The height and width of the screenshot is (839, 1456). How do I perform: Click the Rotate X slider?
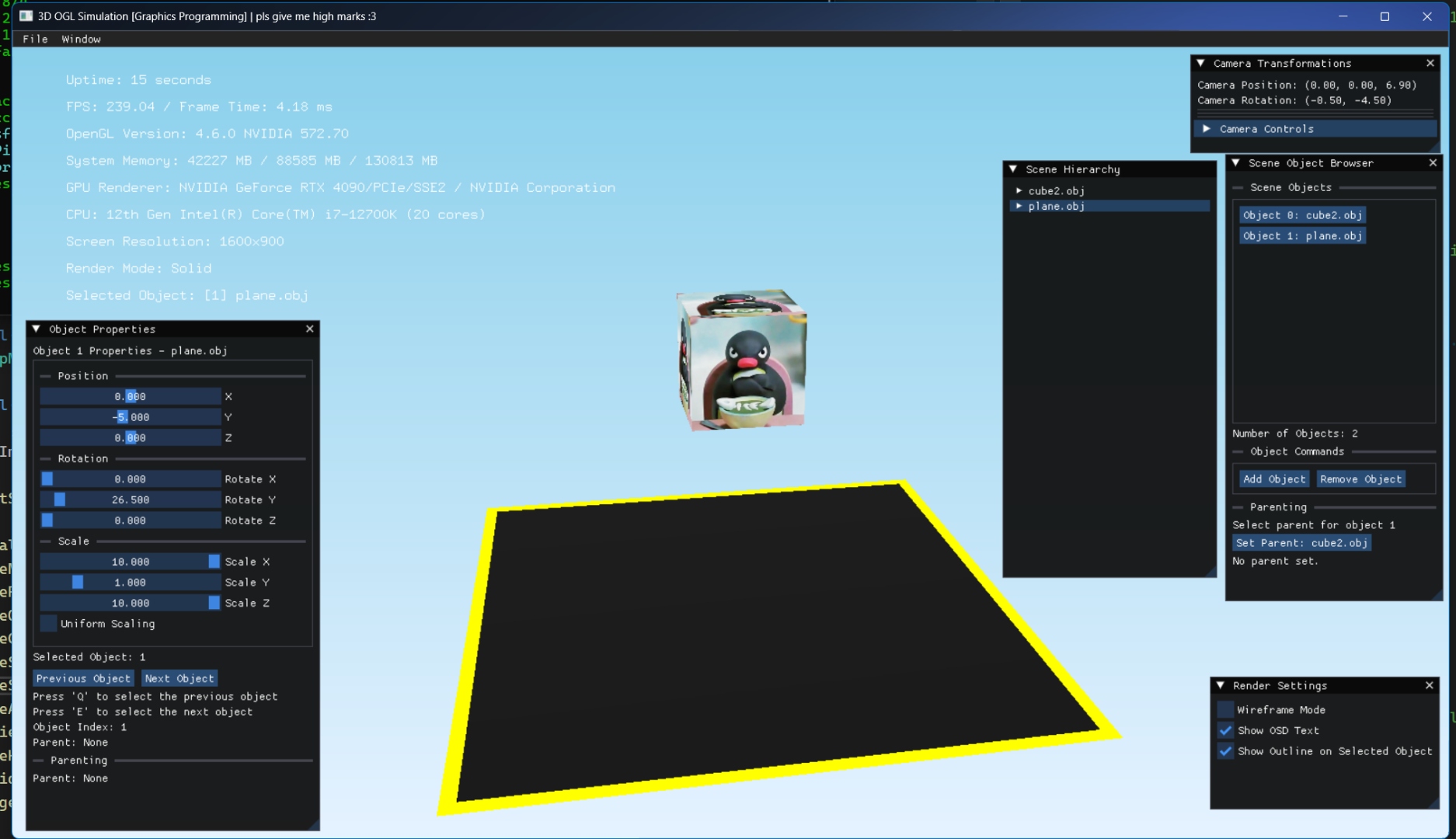point(131,479)
